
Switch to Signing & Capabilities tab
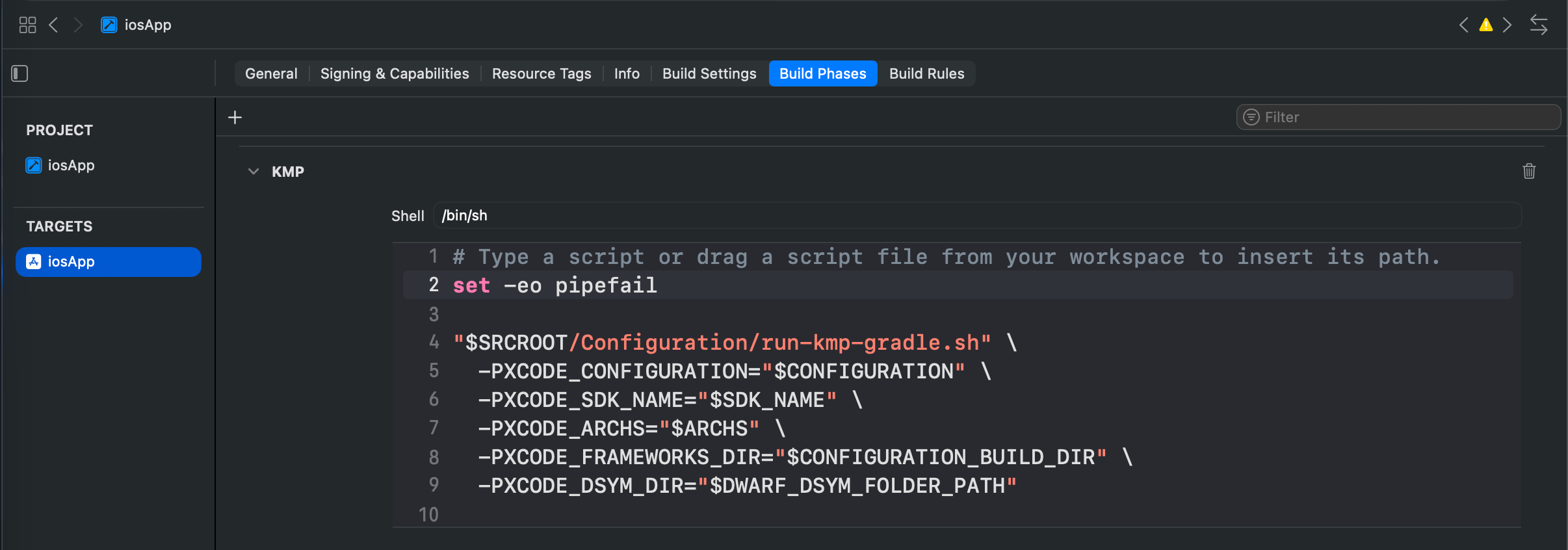coord(395,73)
